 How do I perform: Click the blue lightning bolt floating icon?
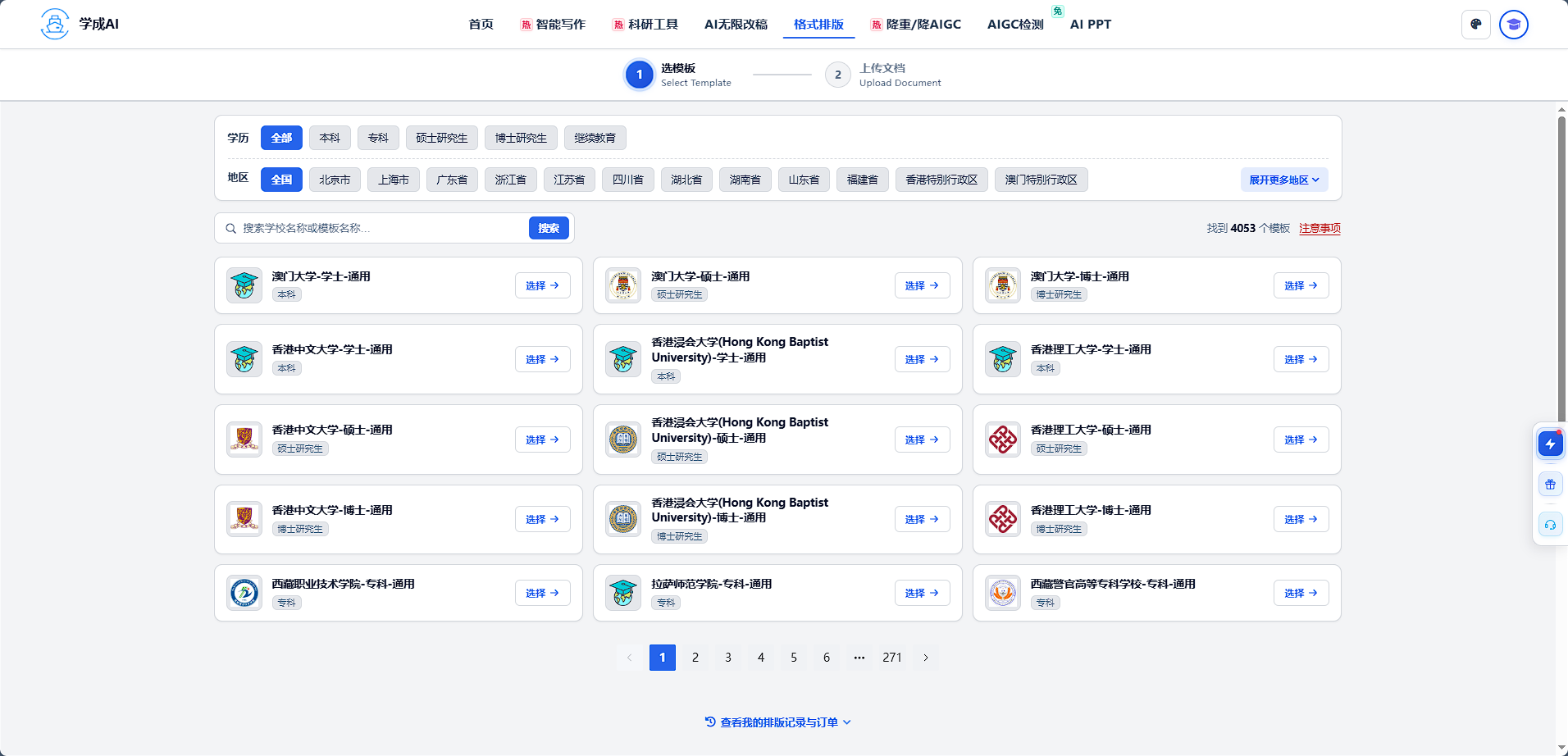pyautogui.click(x=1550, y=444)
